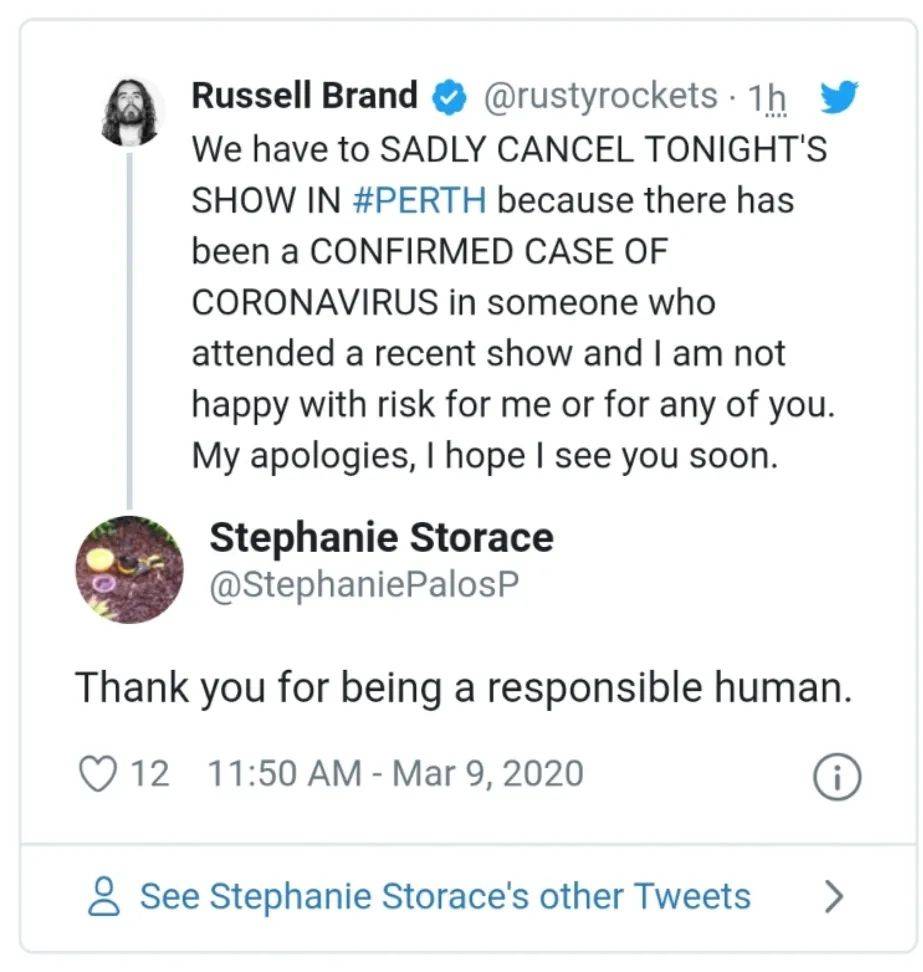Click the thread line connecting the tweets
The width and height of the screenshot is (923, 972).
tap(130, 330)
